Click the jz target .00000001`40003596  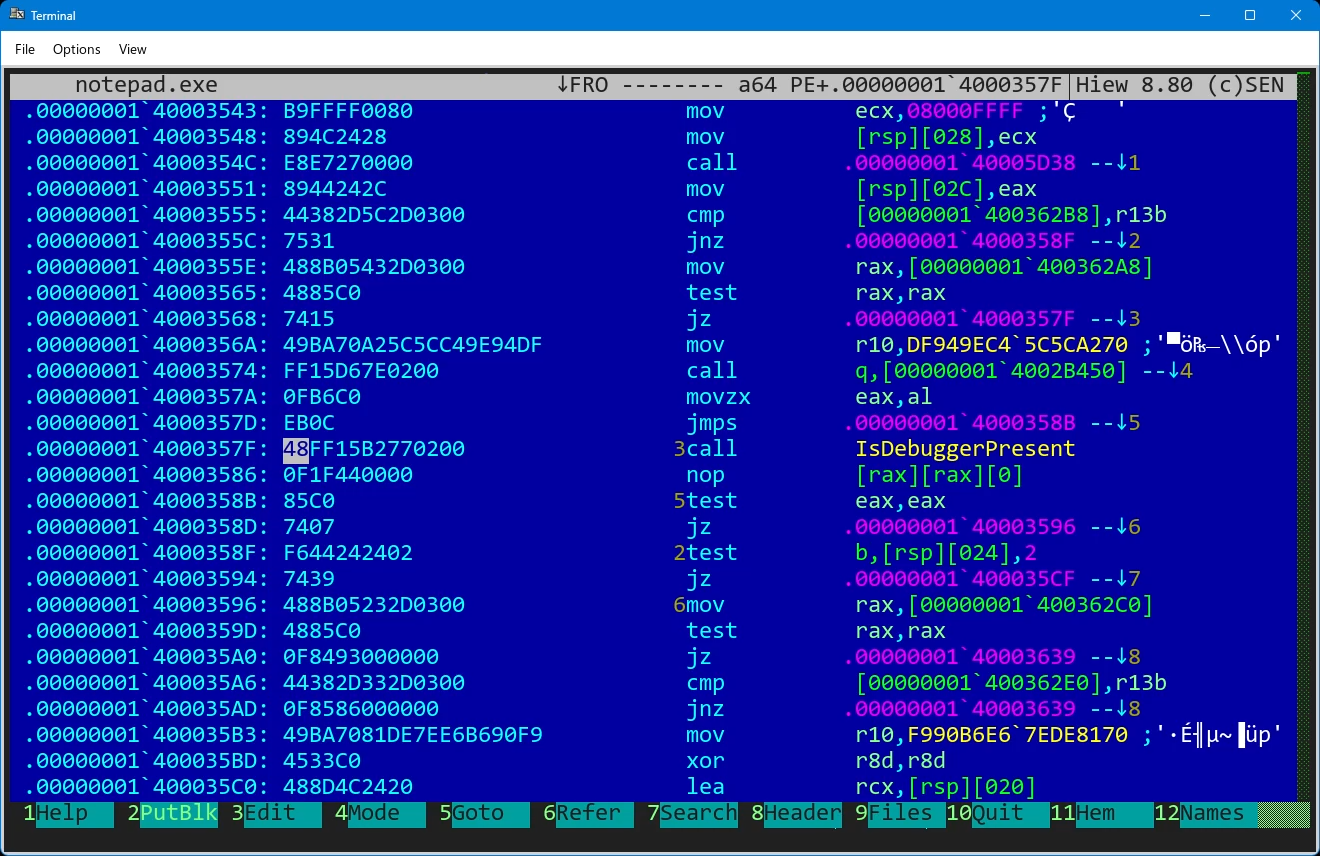click(960, 527)
